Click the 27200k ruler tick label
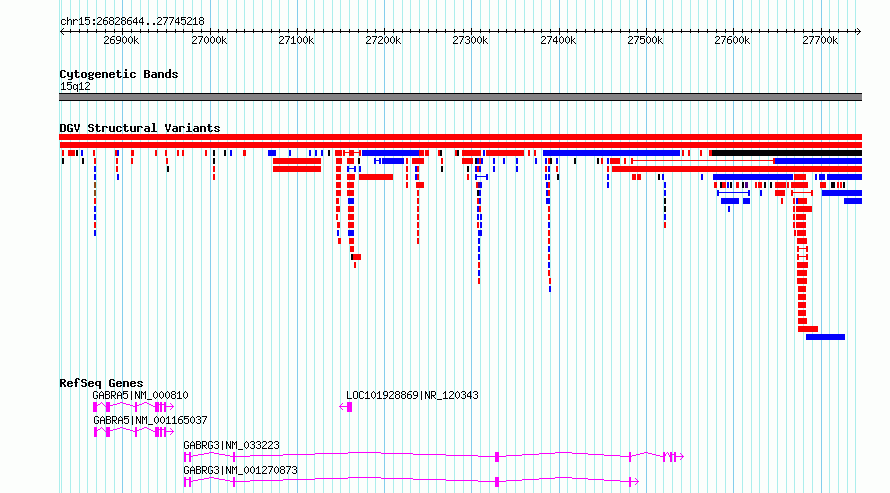 [383, 40]
